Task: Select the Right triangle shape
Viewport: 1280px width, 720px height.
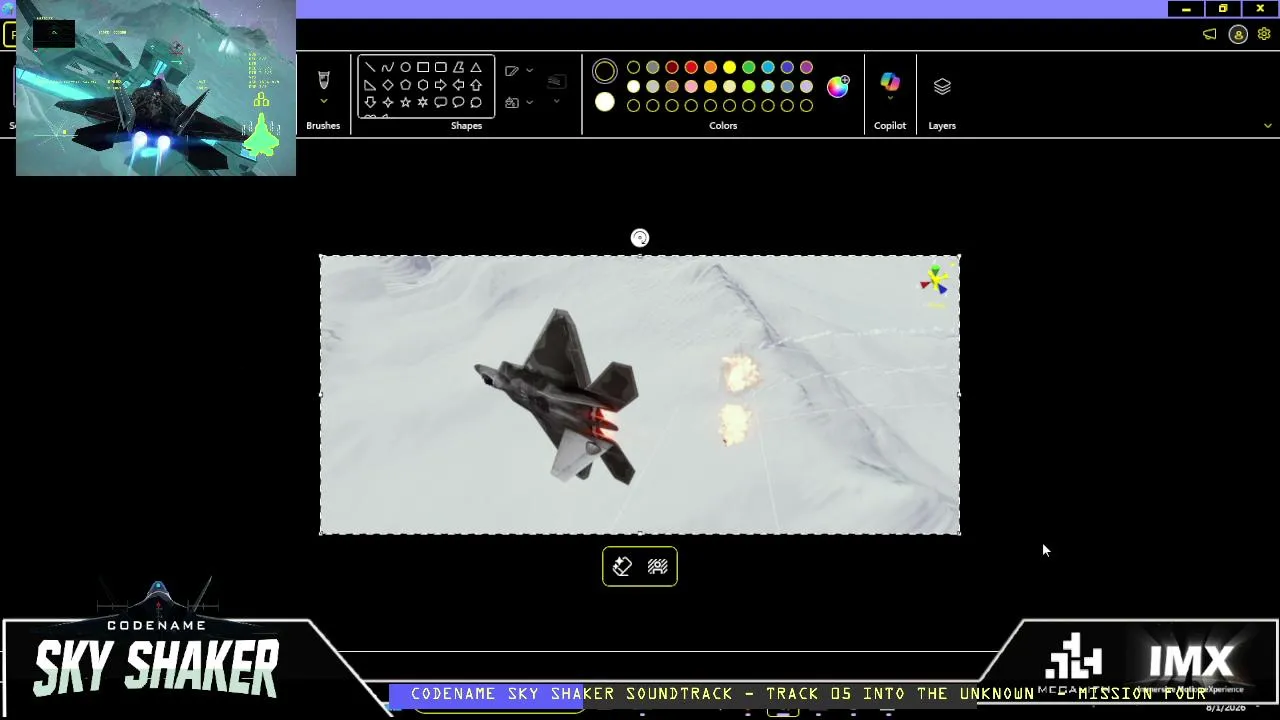Action: [x=370, y=85]
